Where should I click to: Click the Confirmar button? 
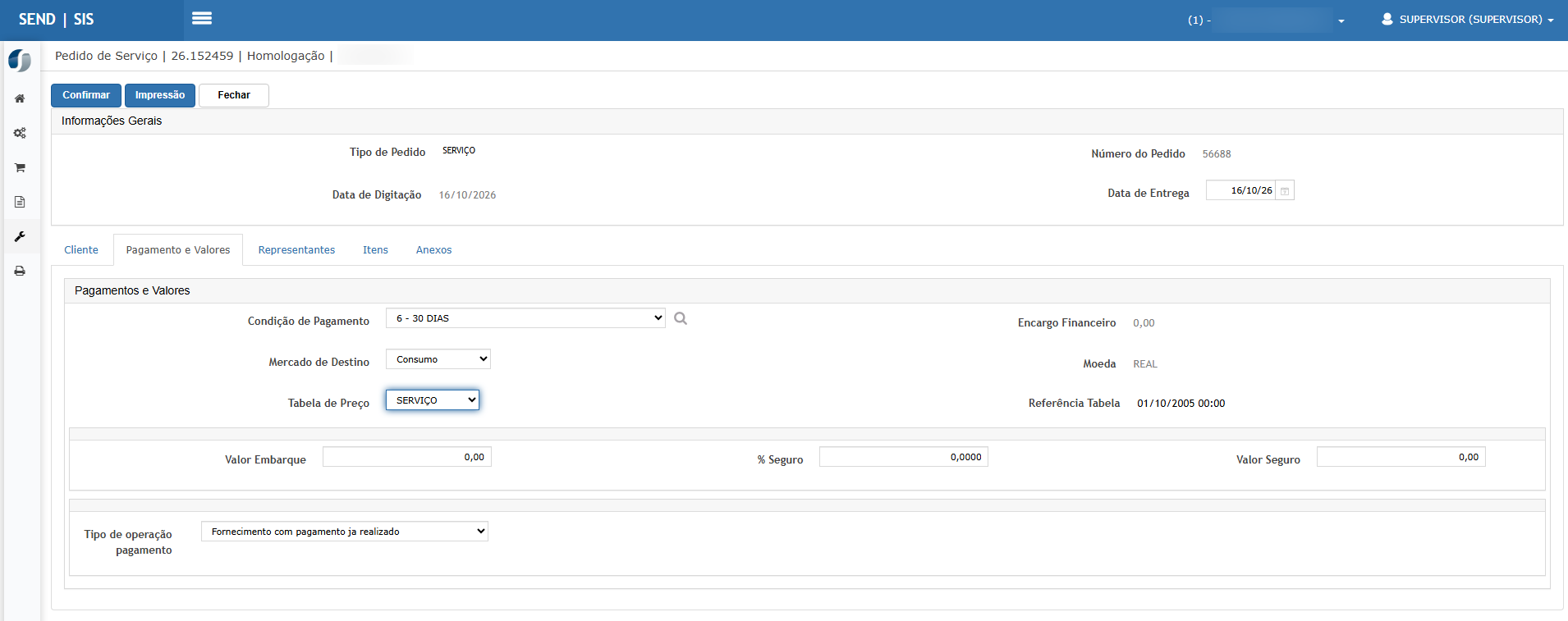(x=86, y=95)
